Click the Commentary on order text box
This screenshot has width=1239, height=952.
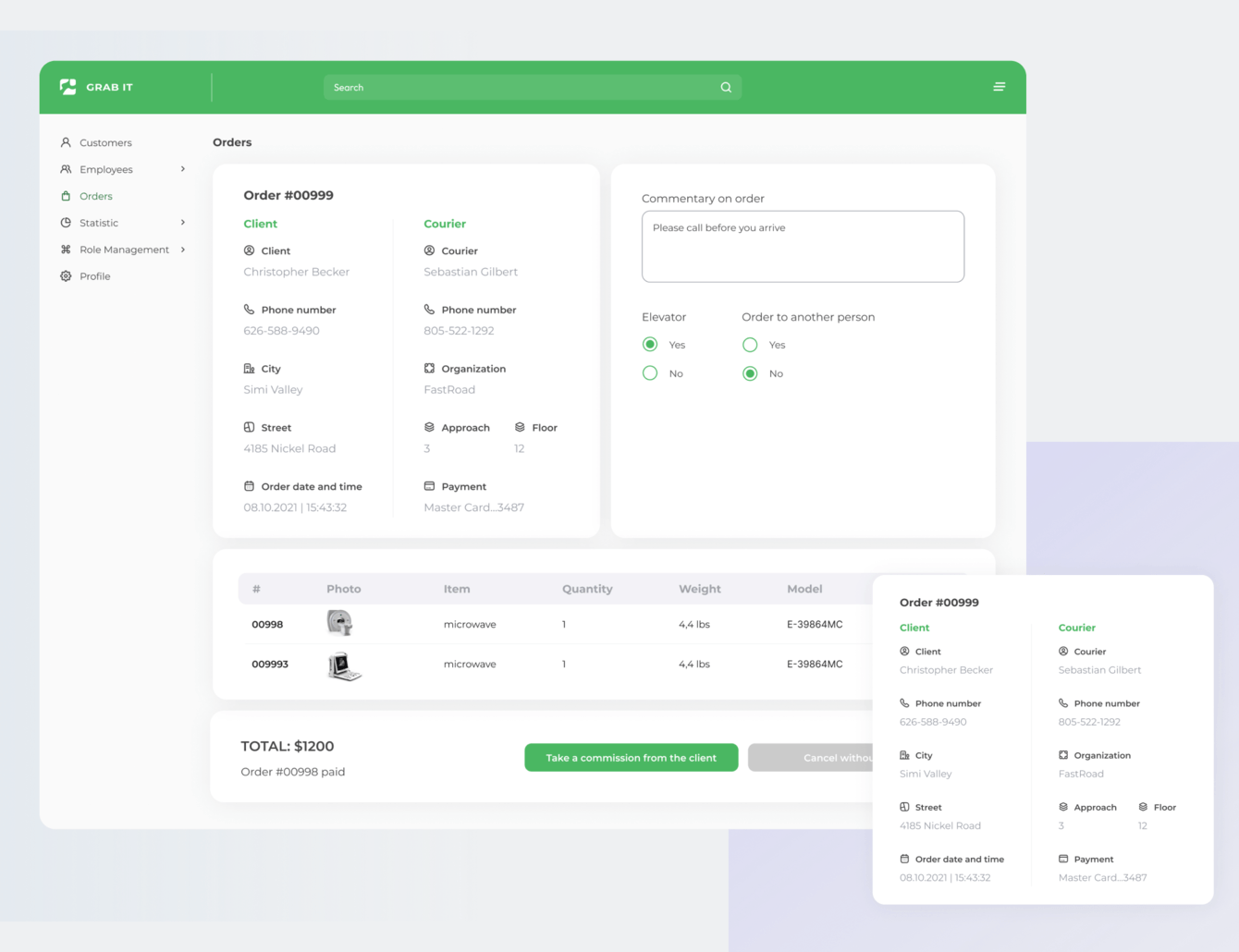803,247
